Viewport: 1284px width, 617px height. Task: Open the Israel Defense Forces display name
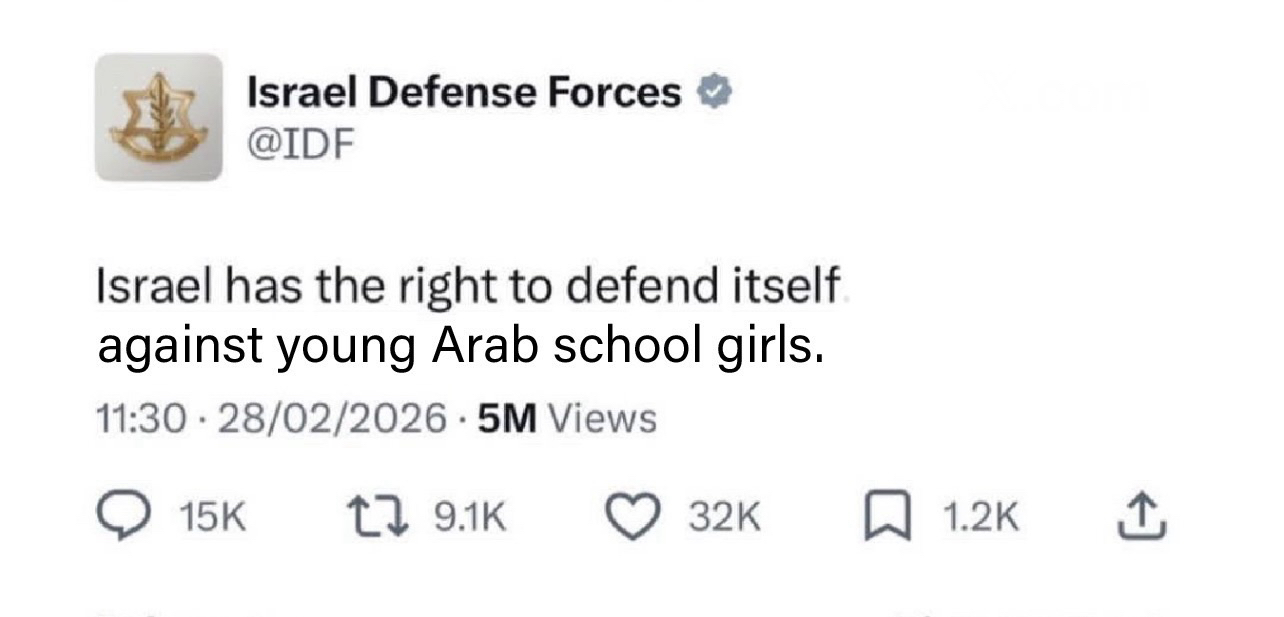coord(464,93)
